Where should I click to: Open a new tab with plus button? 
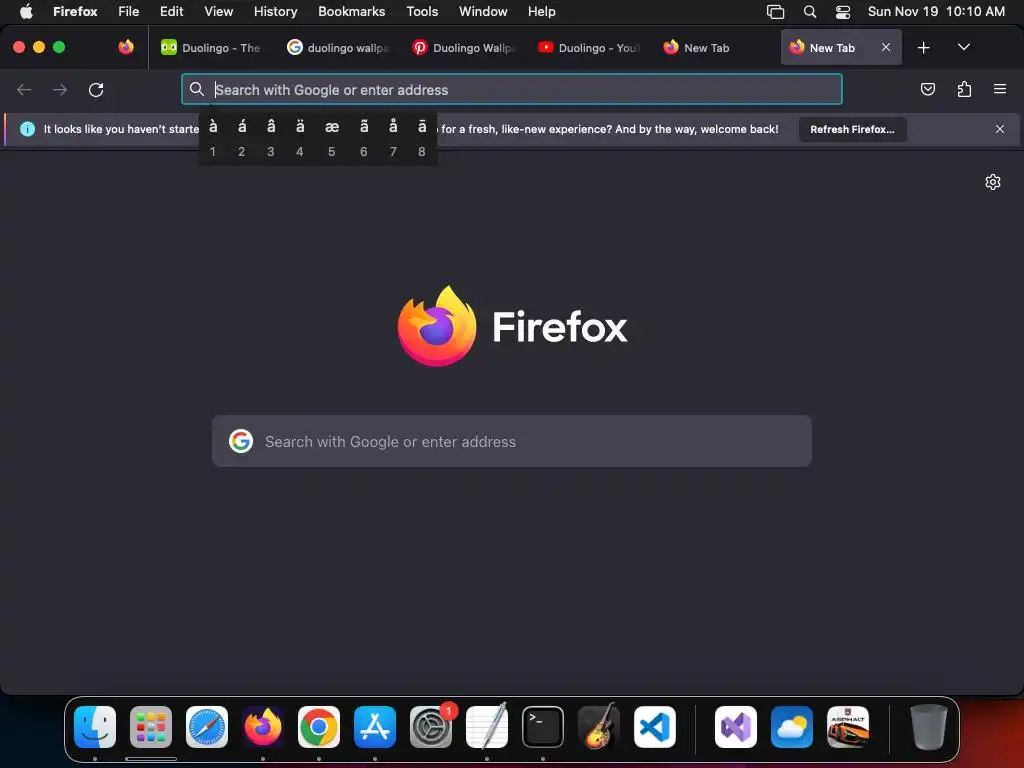pyautogui.click(x=923, y=48)
